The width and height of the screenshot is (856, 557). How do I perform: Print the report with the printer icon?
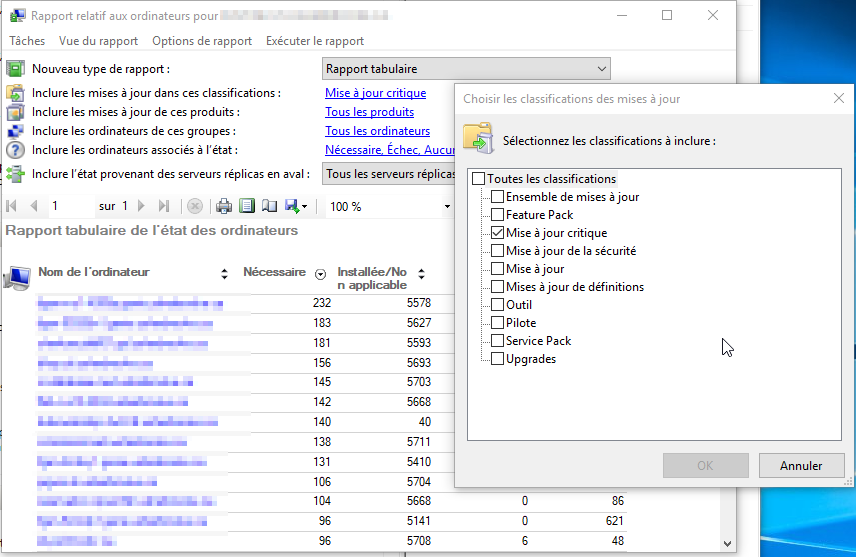coord(224,206)
